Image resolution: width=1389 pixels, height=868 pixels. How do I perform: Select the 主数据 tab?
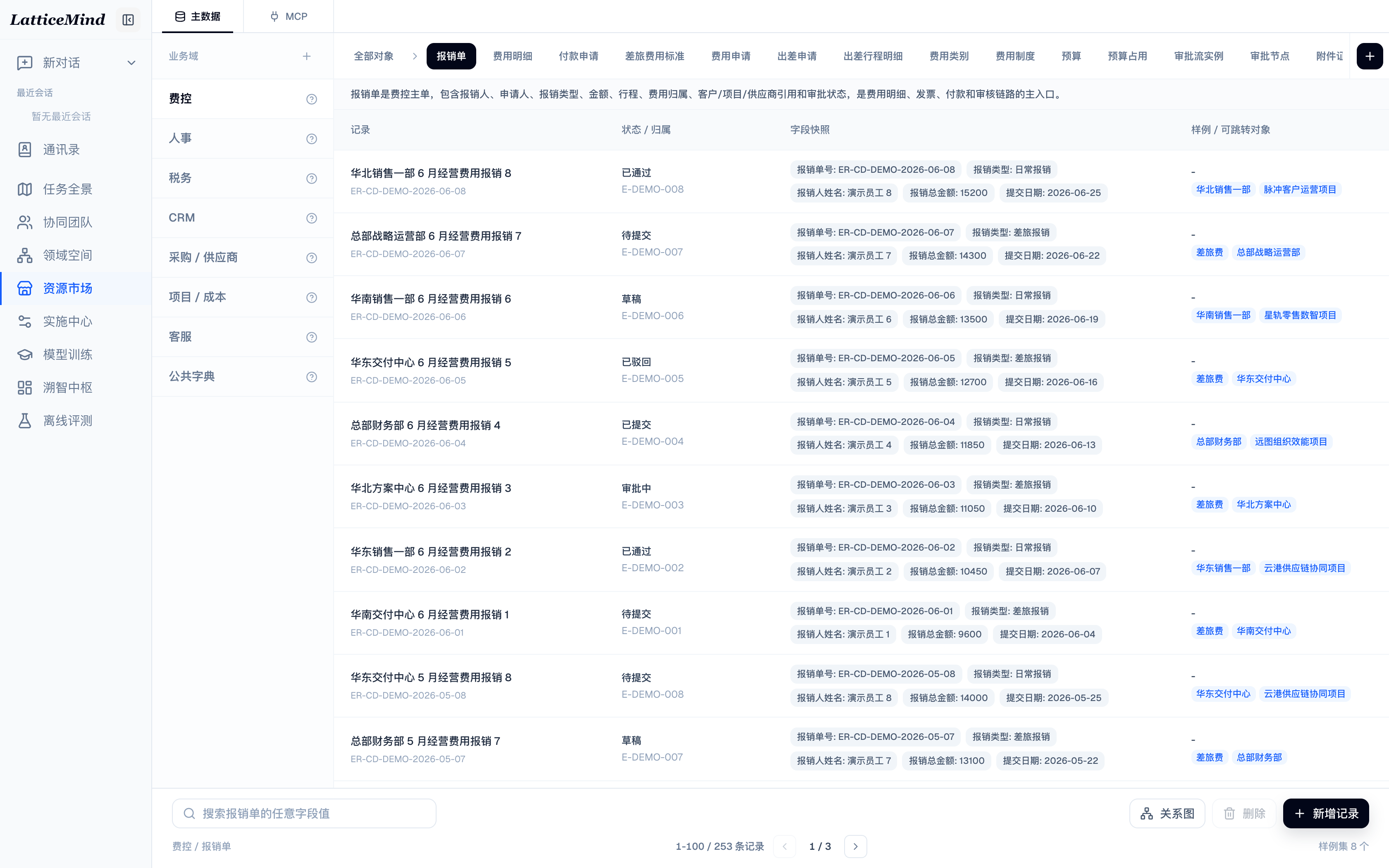point(198,17)
